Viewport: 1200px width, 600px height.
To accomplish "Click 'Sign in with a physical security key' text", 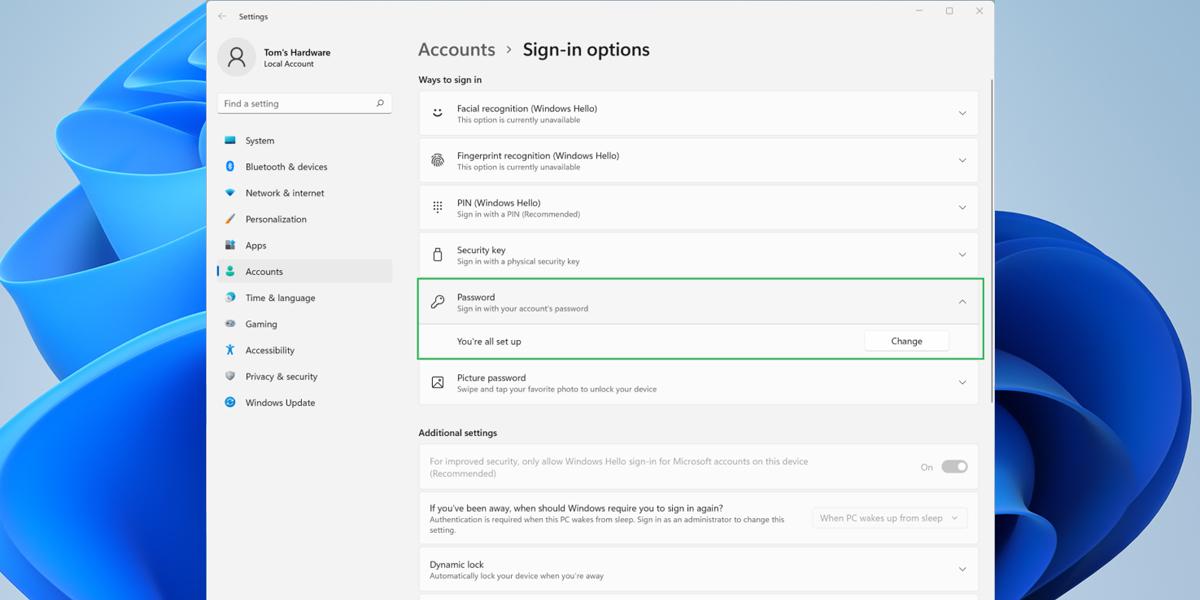I will 518,262.
